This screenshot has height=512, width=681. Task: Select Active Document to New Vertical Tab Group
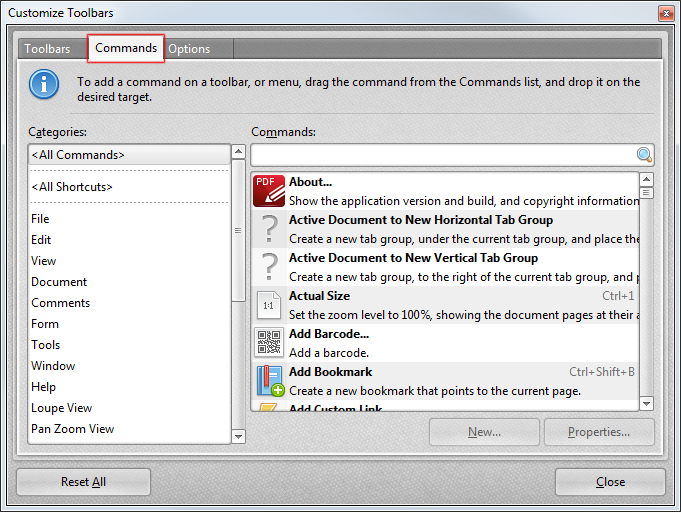tap(413, 258)
